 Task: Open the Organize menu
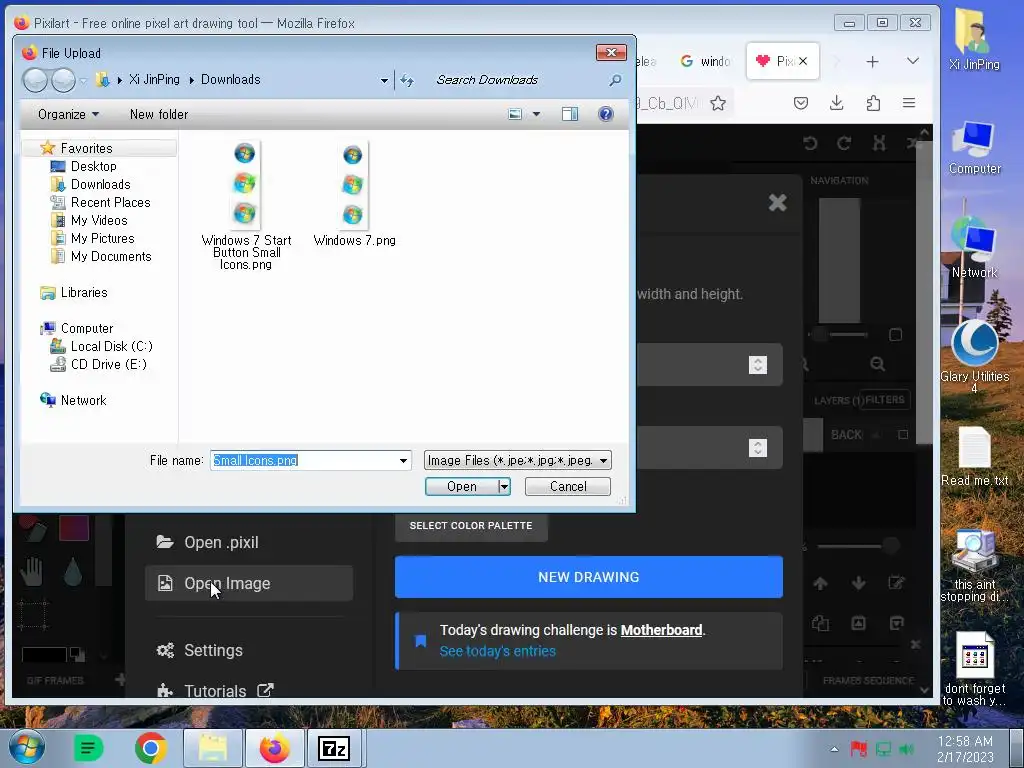coord(68,114)
